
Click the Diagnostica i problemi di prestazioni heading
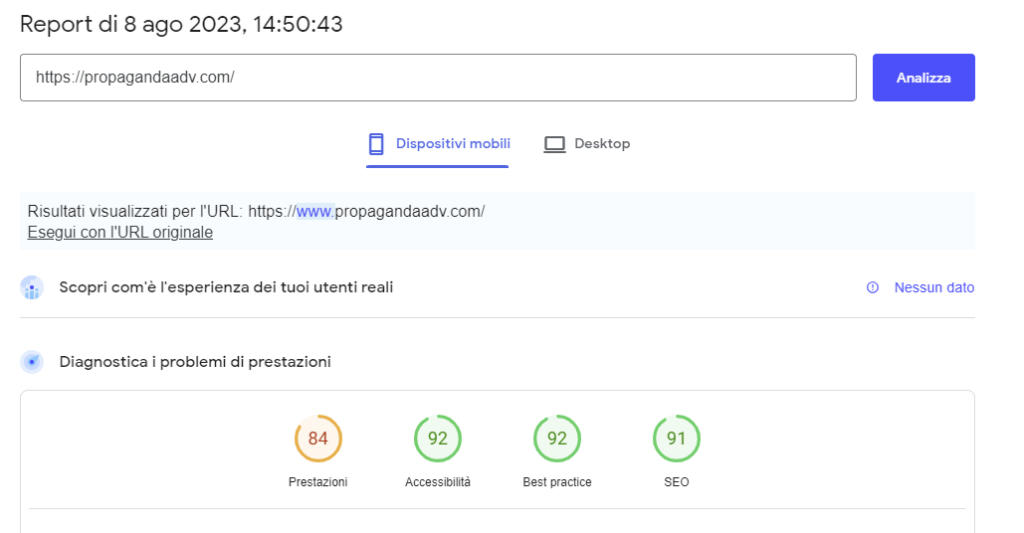point(195,362)
